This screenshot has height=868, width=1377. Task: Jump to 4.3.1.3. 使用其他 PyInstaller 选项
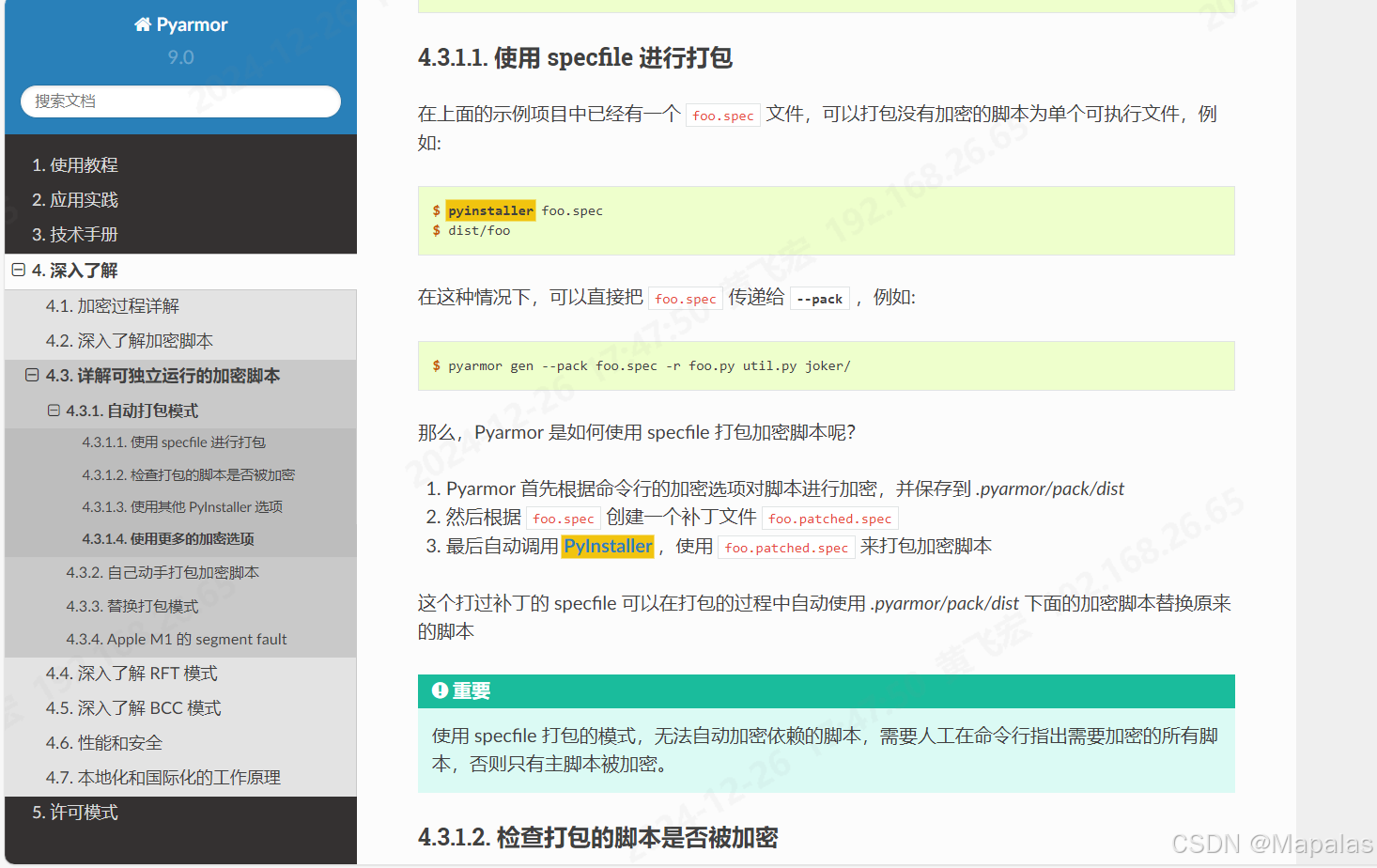coord(180,506)
